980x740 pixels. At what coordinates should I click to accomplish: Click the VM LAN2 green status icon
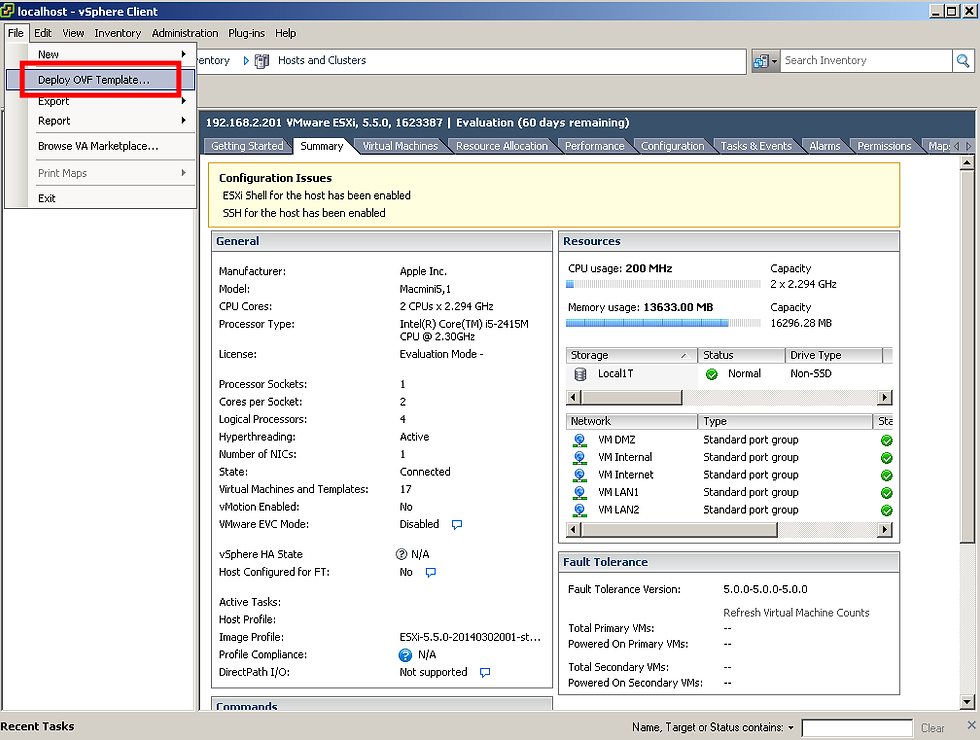(x=886, y=511)
